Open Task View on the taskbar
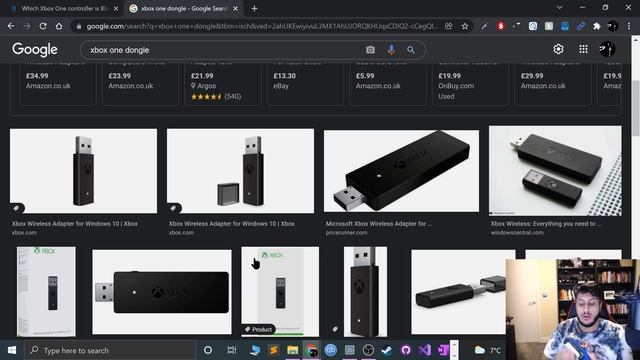Screen dimensions: 640x360 click(232, 350)
